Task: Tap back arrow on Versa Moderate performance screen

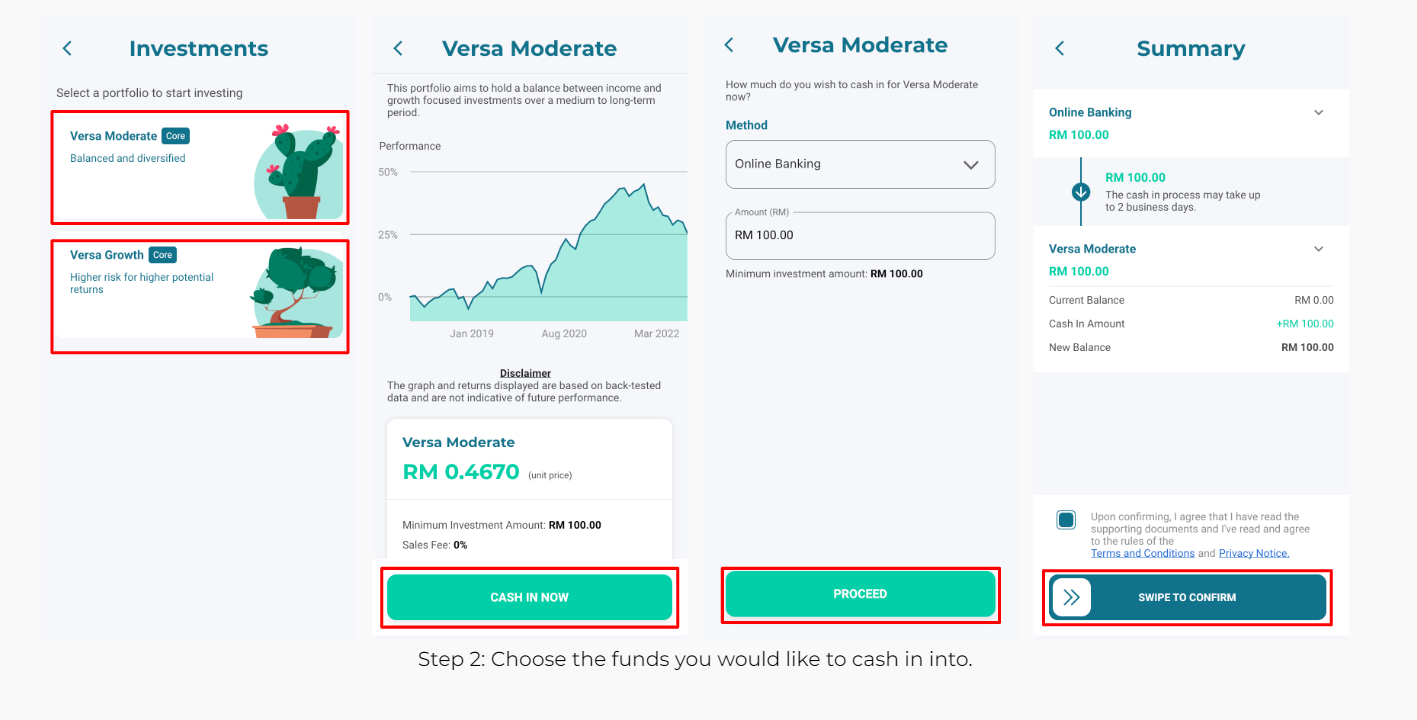Action: click(398, 48)
